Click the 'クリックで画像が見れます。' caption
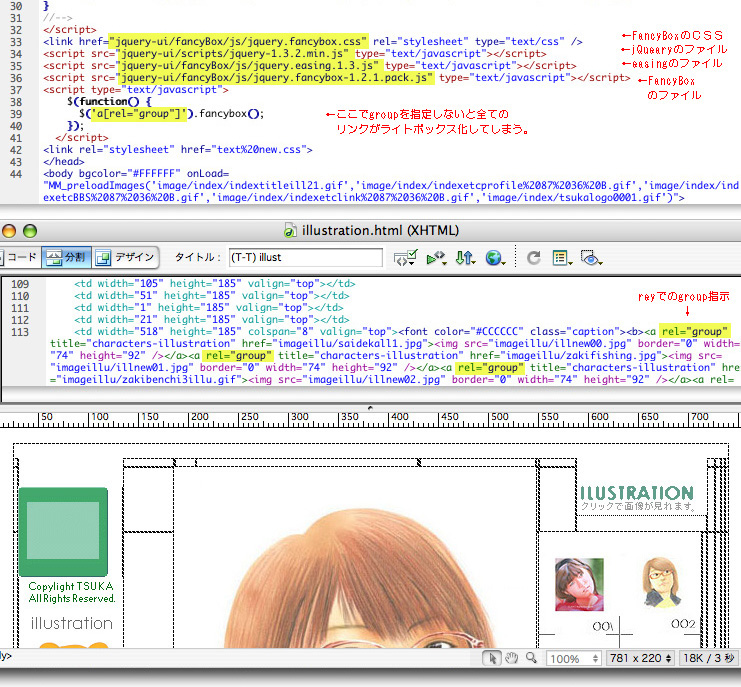Image resolution: width=741 pixels, height=687 pixels. 638,507
